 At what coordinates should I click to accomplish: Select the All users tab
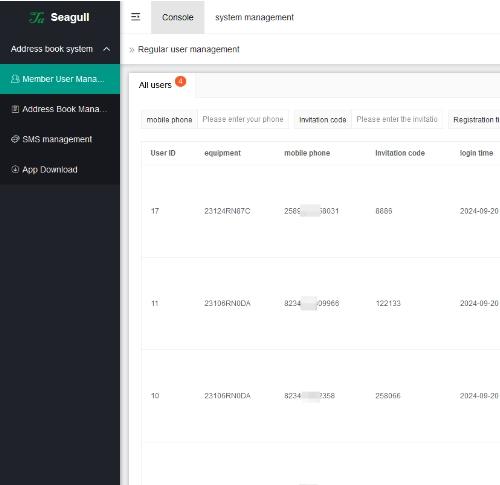click(162, 85)
